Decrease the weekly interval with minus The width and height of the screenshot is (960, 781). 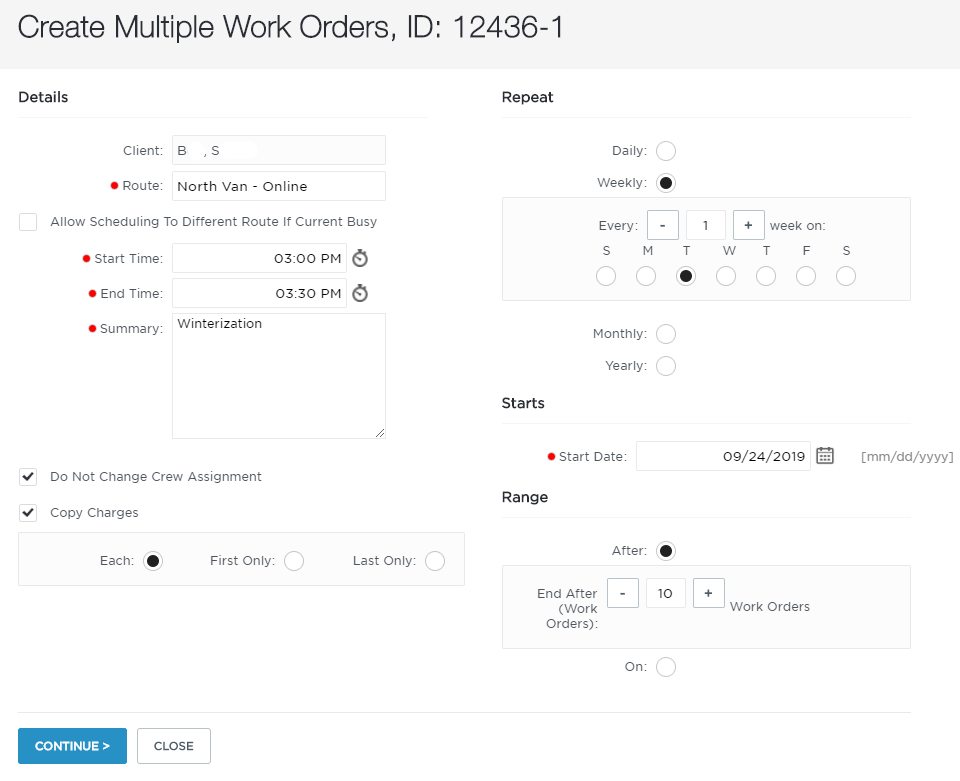pos(662,225)
